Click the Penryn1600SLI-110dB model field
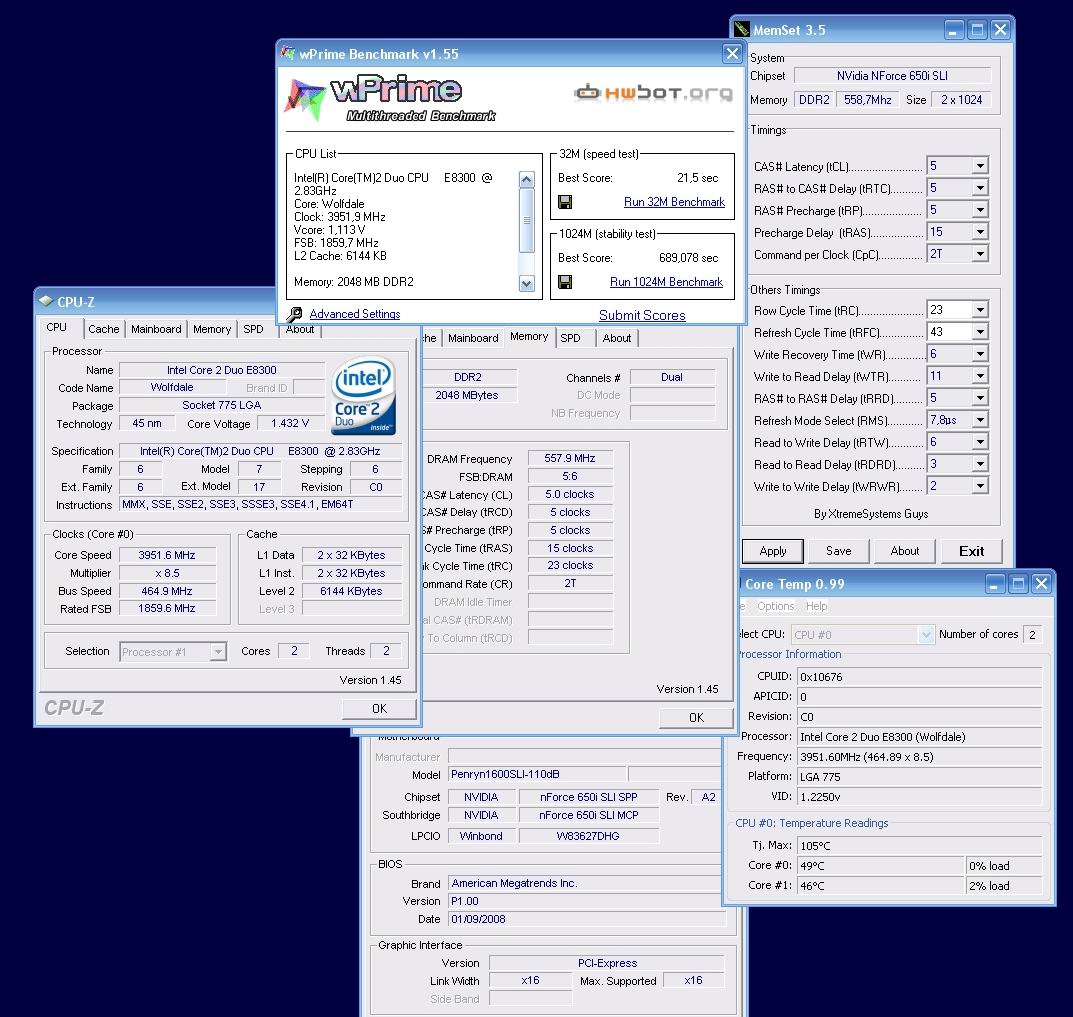Image resolution: width=1073 pixels, height=1017 pixels. pos(536,774)
